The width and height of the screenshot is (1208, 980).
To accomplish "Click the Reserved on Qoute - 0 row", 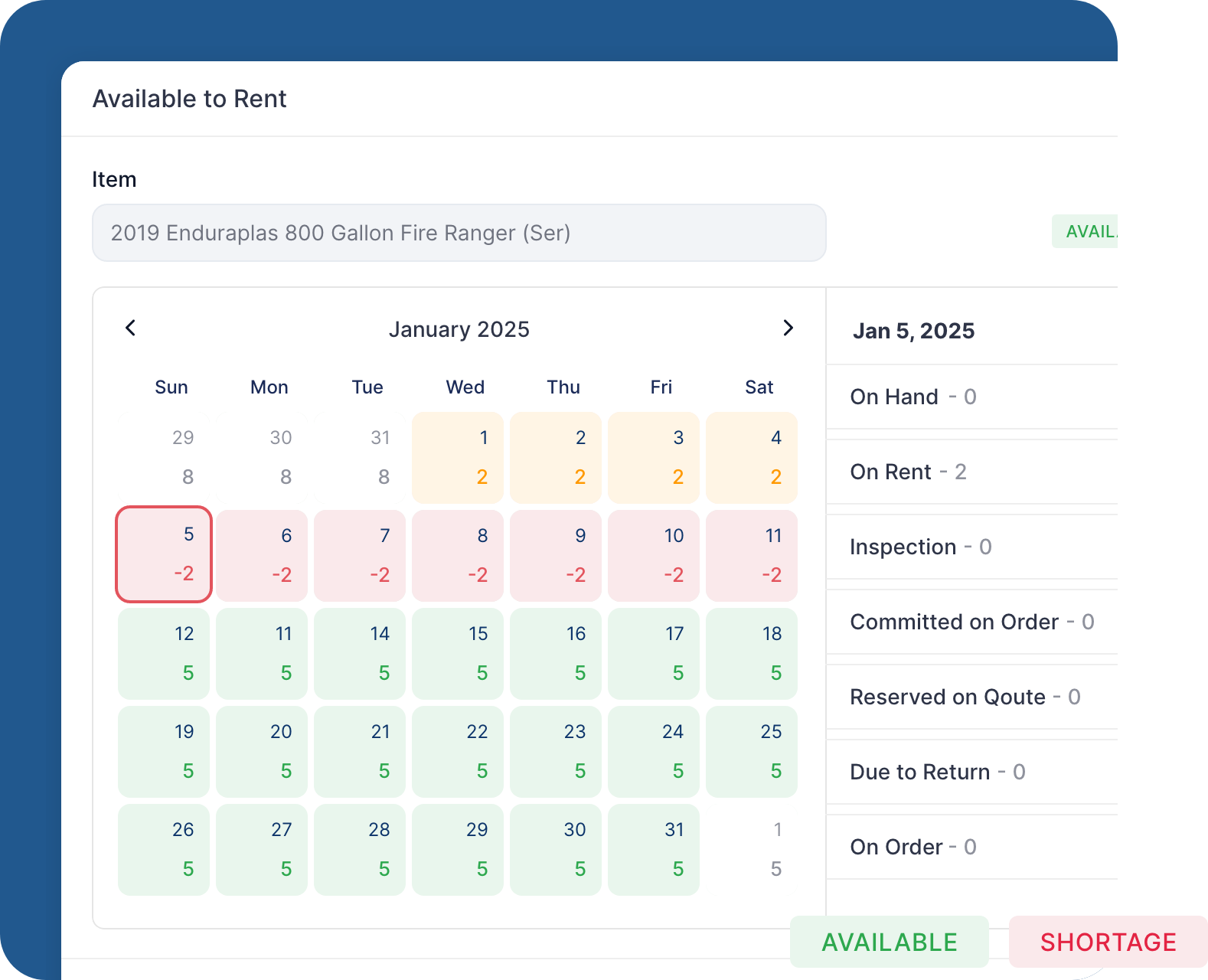I will pyautogui.click(x=972, y=697).
